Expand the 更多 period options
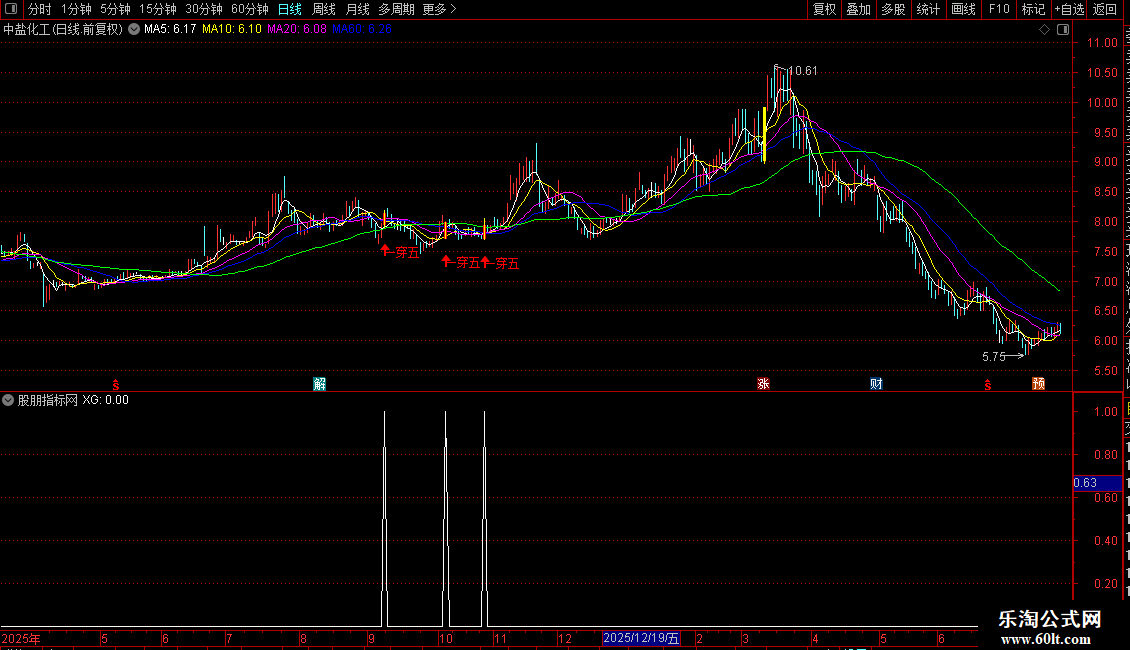 (x=439, y=9)
